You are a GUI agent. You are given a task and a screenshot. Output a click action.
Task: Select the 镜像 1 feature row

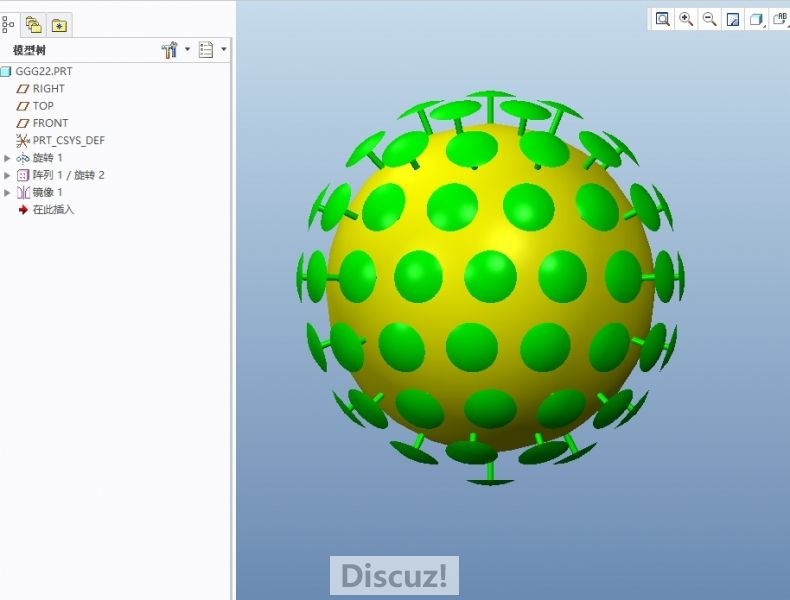[x=47, y=192]
